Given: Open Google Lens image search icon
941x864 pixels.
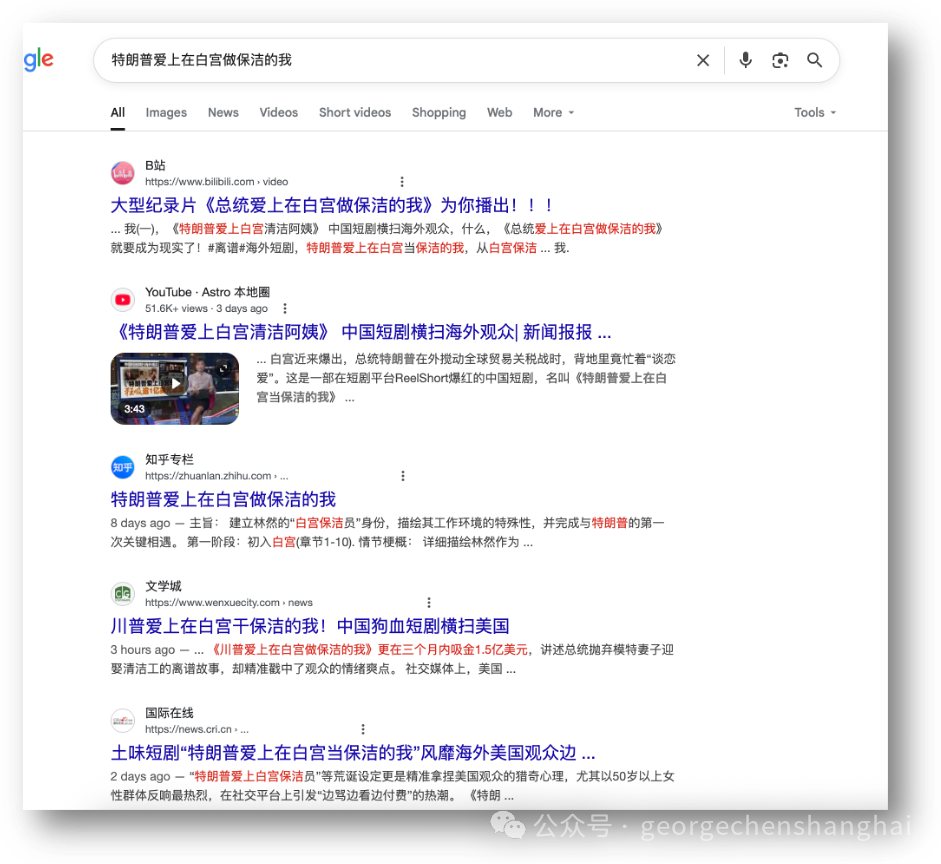Looking at the screenshot, I should tap(780, 60).
